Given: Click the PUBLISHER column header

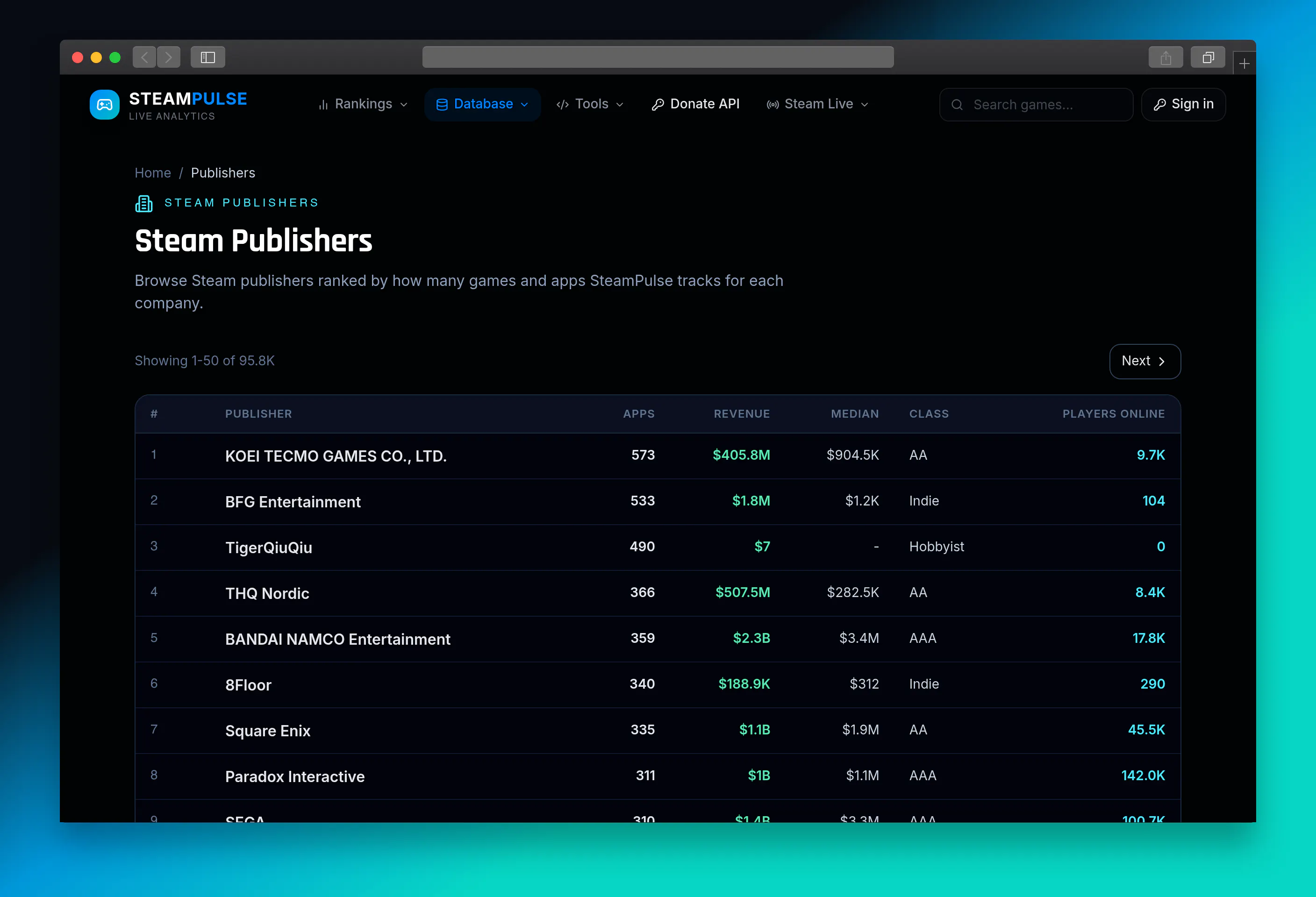Looking at the screenshot, I should coord(258,414).
